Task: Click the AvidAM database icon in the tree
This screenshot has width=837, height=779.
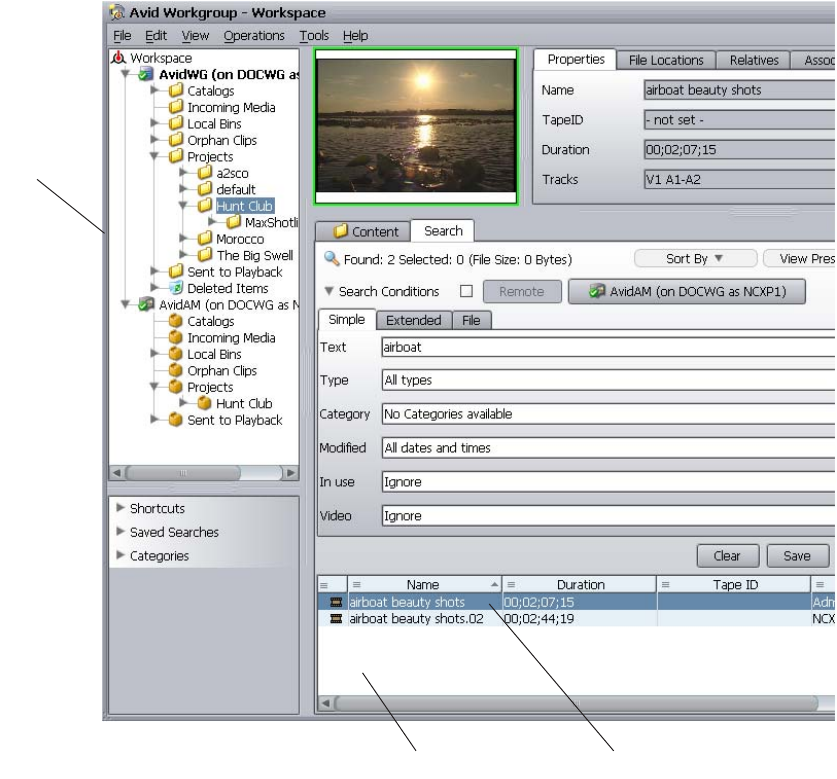Action: click(146, 304)
